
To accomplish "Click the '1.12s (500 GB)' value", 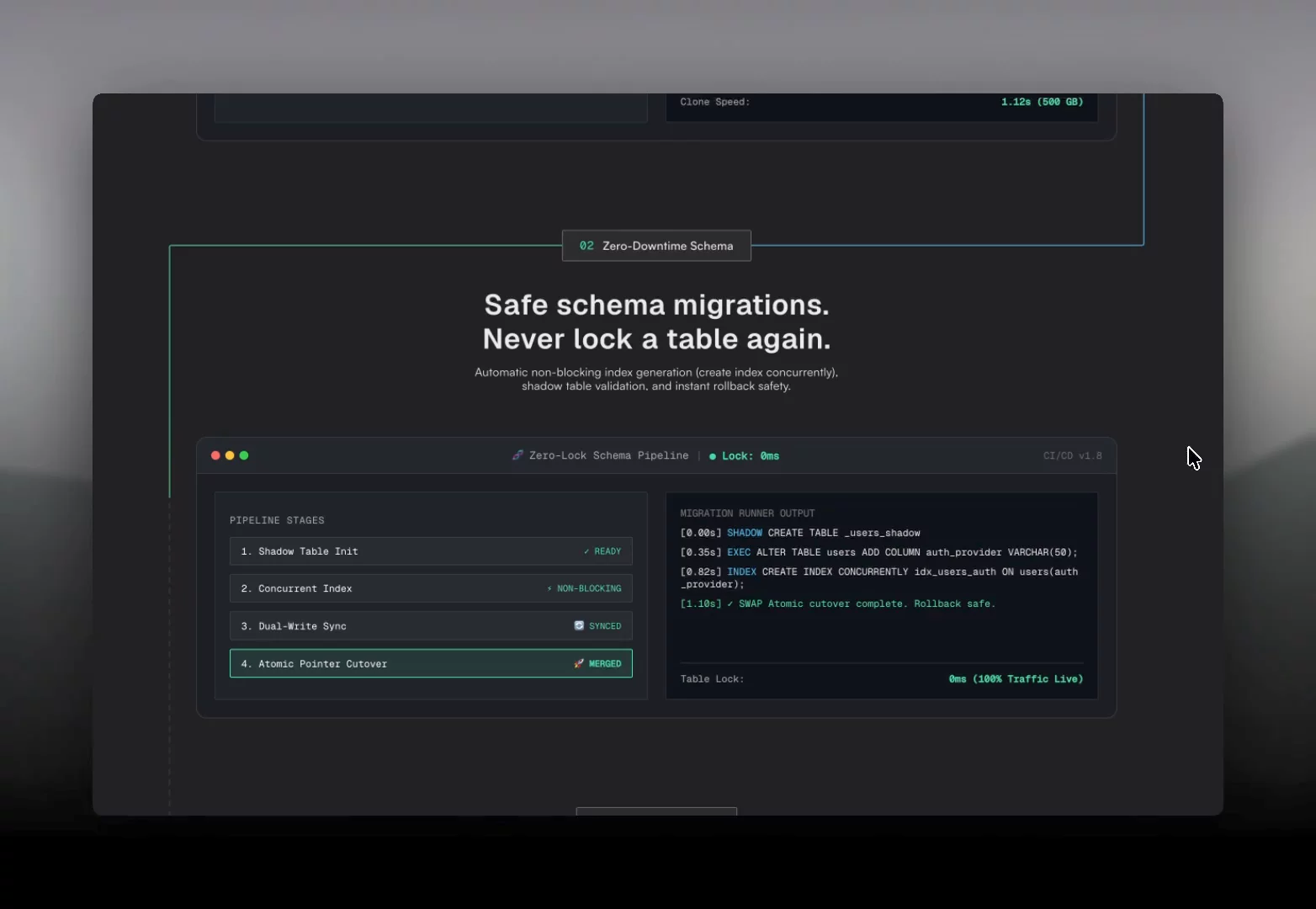I will pyautogui.click(x=1042, y=102).
